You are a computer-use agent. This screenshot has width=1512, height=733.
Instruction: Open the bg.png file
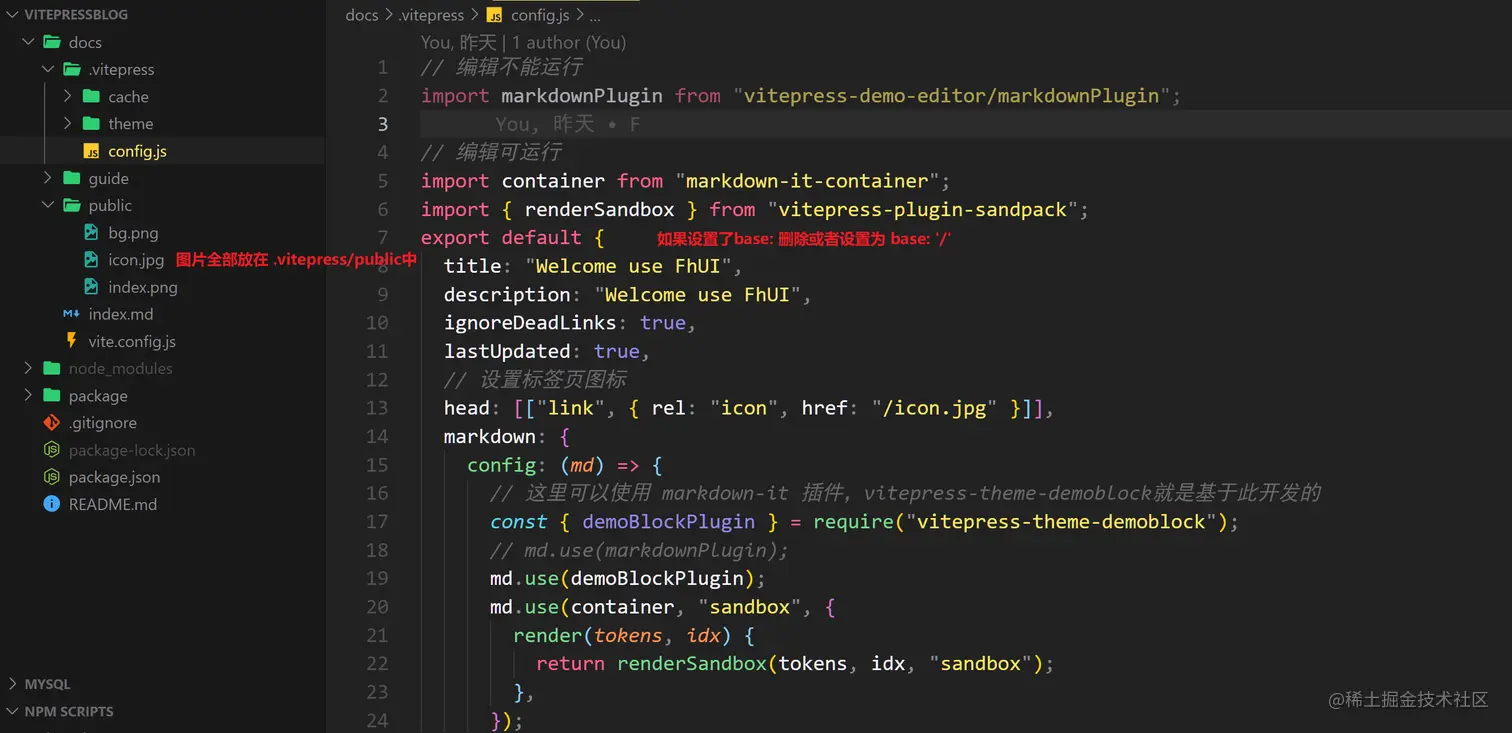coord(133,233)
